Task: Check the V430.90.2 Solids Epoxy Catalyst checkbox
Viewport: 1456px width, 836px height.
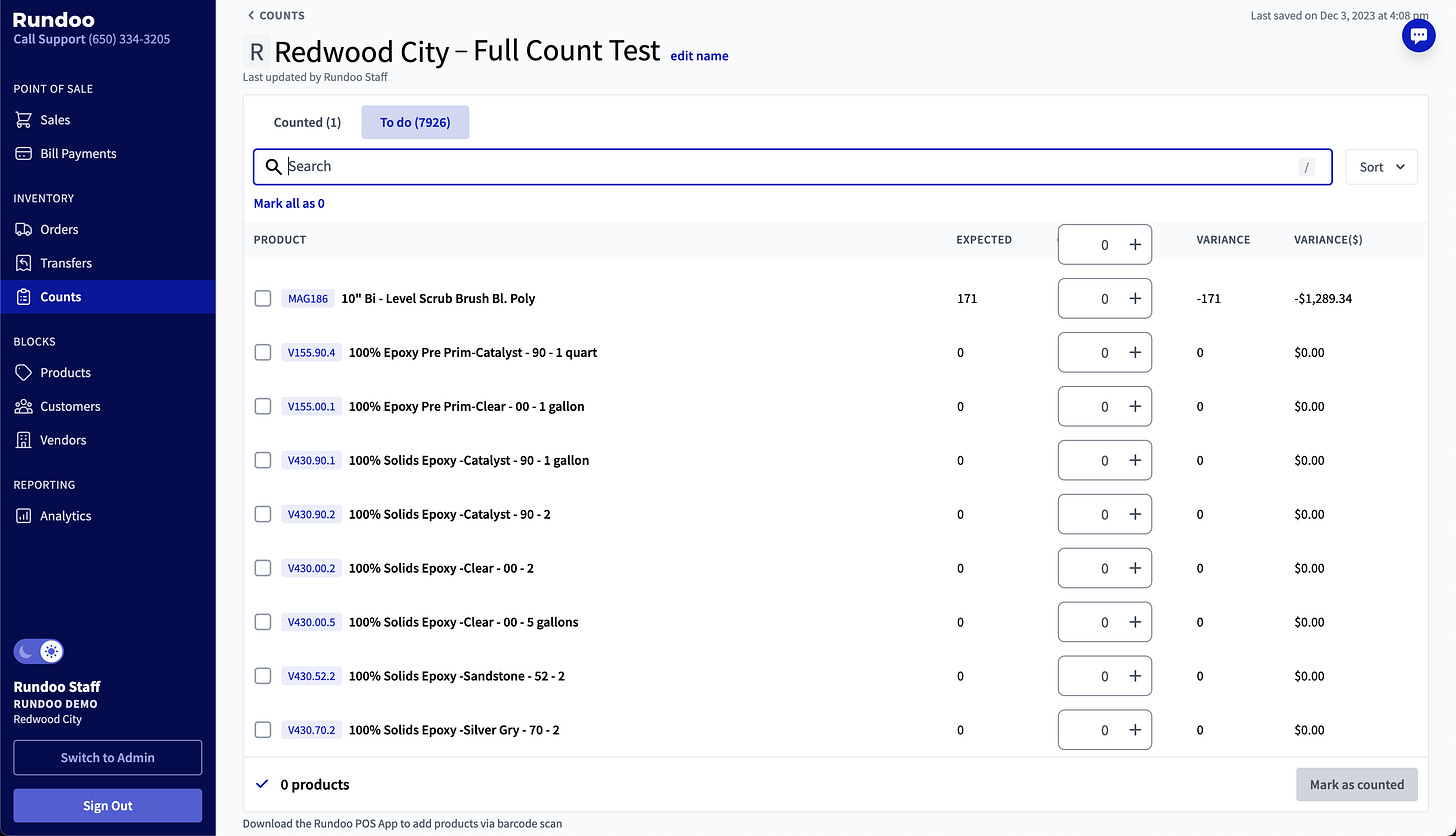Action: pos(263,514)
